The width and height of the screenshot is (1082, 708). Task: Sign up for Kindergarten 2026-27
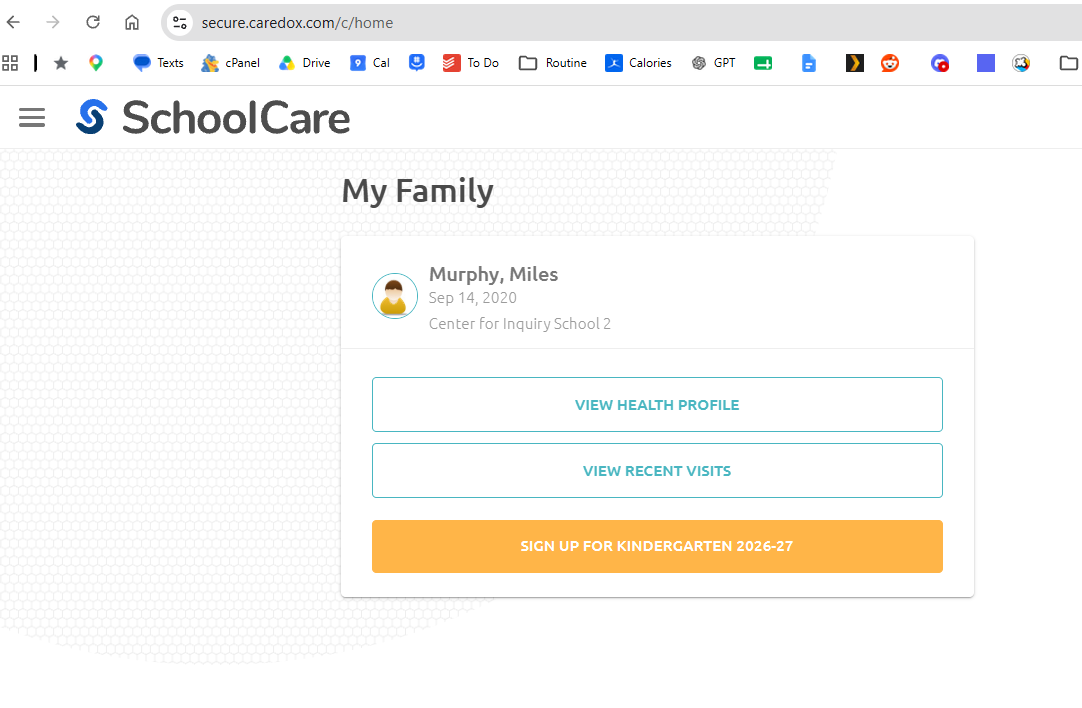coord(657,546)
